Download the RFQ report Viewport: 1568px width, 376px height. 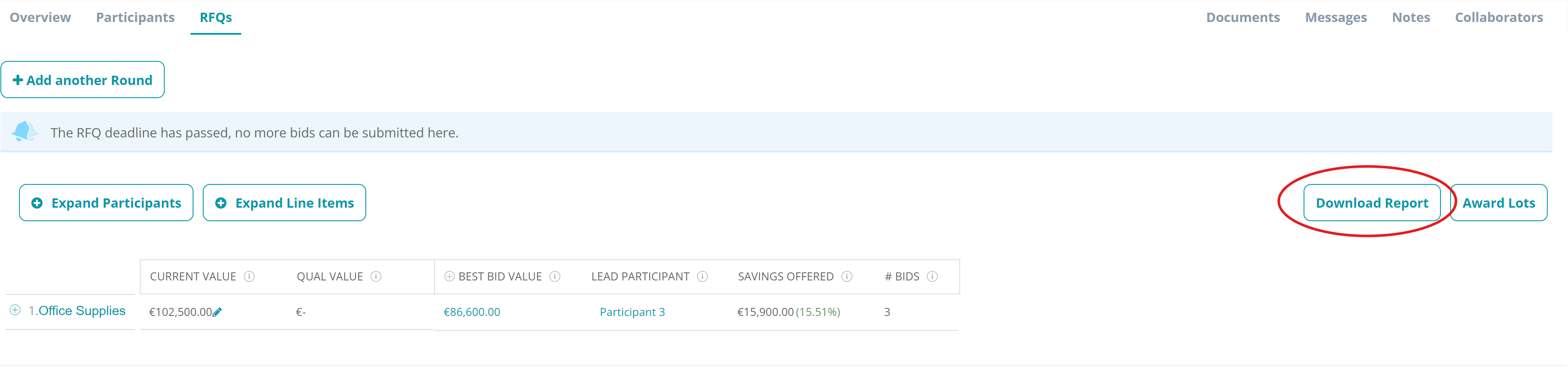(1372, 203)
